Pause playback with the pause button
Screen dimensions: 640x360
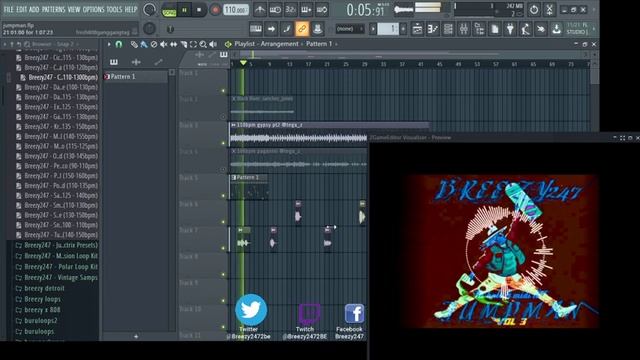184,10
